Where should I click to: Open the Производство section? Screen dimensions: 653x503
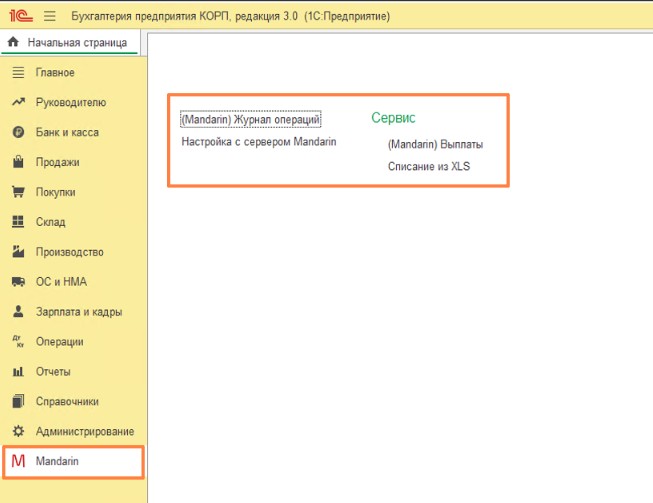[70, 252]
